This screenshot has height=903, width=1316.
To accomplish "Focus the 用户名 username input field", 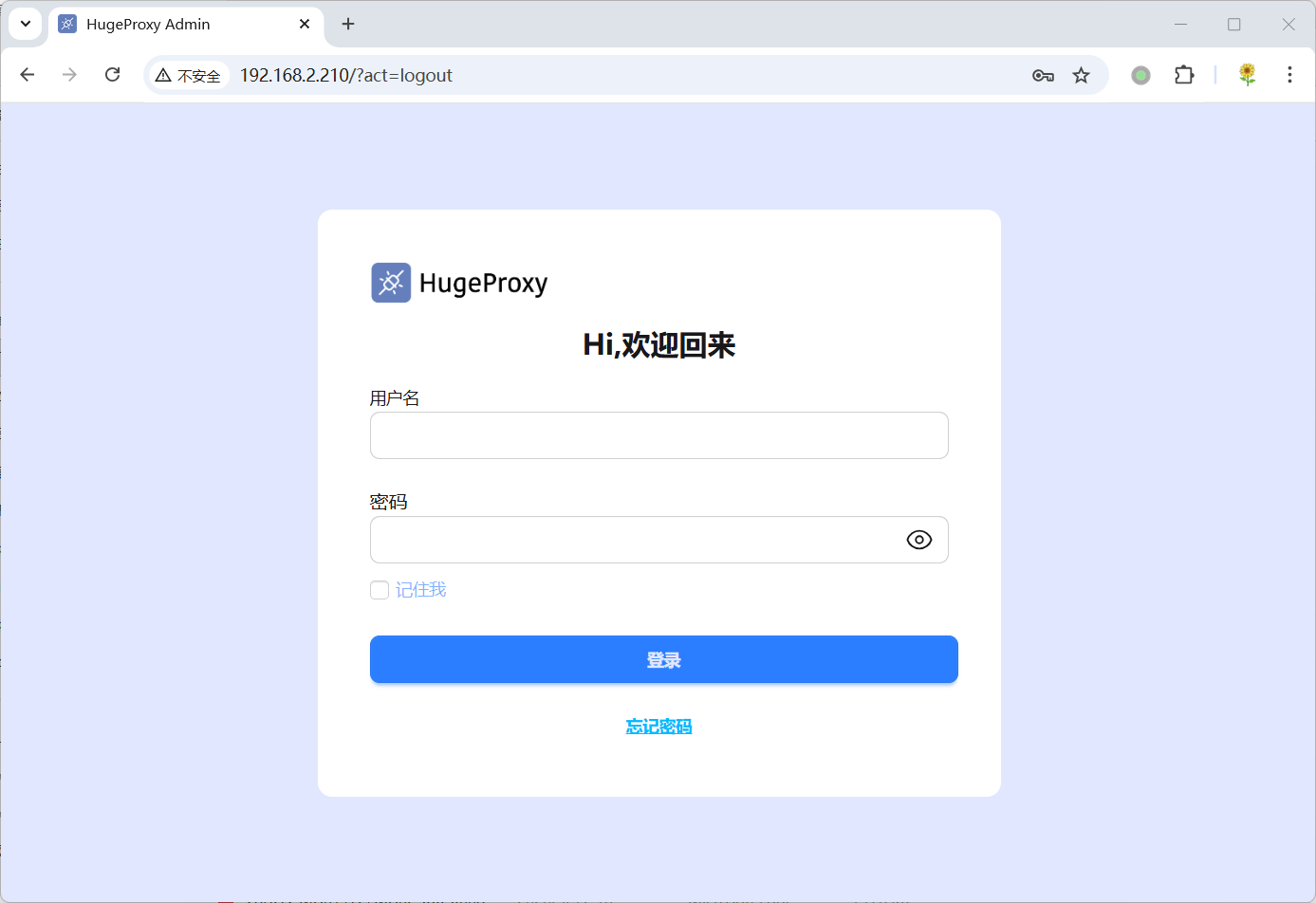I will 658,435.
